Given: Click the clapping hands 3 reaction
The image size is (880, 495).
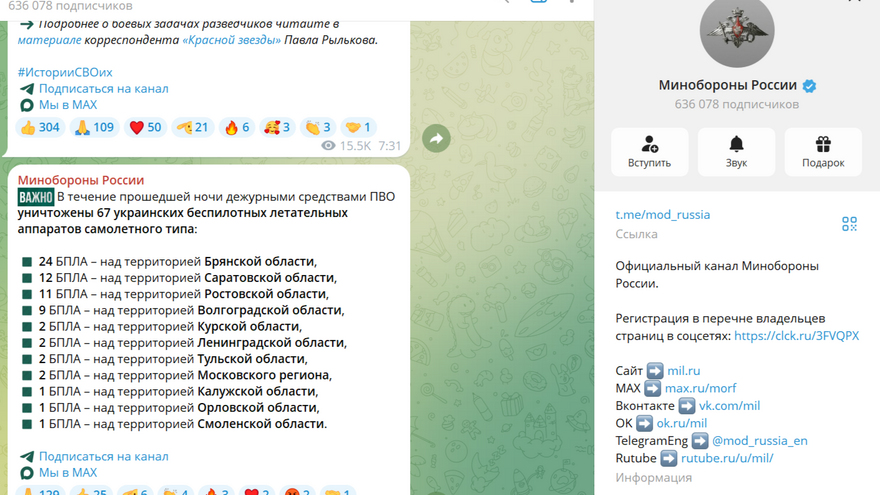Looking at the screenshot, I should pos(318,127).
